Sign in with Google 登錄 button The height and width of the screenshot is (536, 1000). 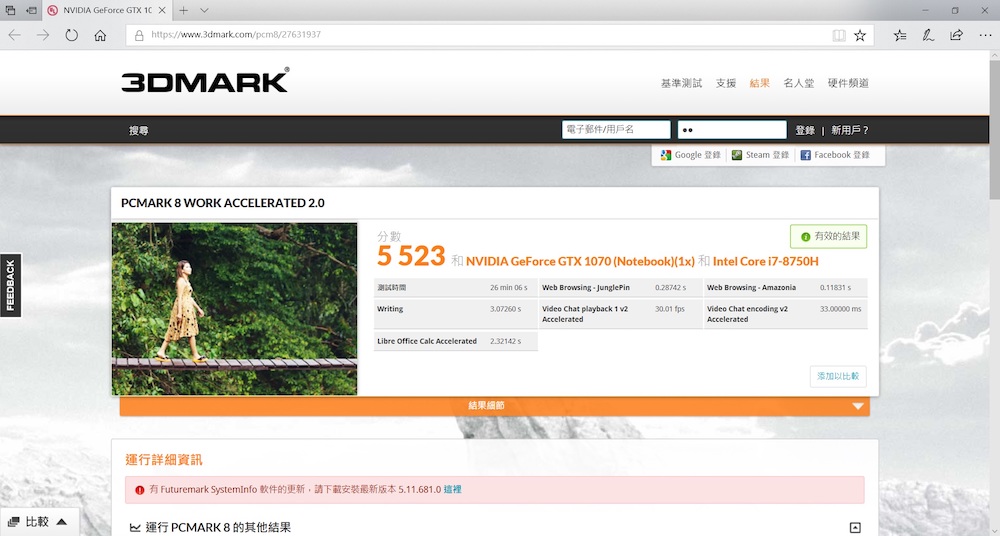pos(691,155)
